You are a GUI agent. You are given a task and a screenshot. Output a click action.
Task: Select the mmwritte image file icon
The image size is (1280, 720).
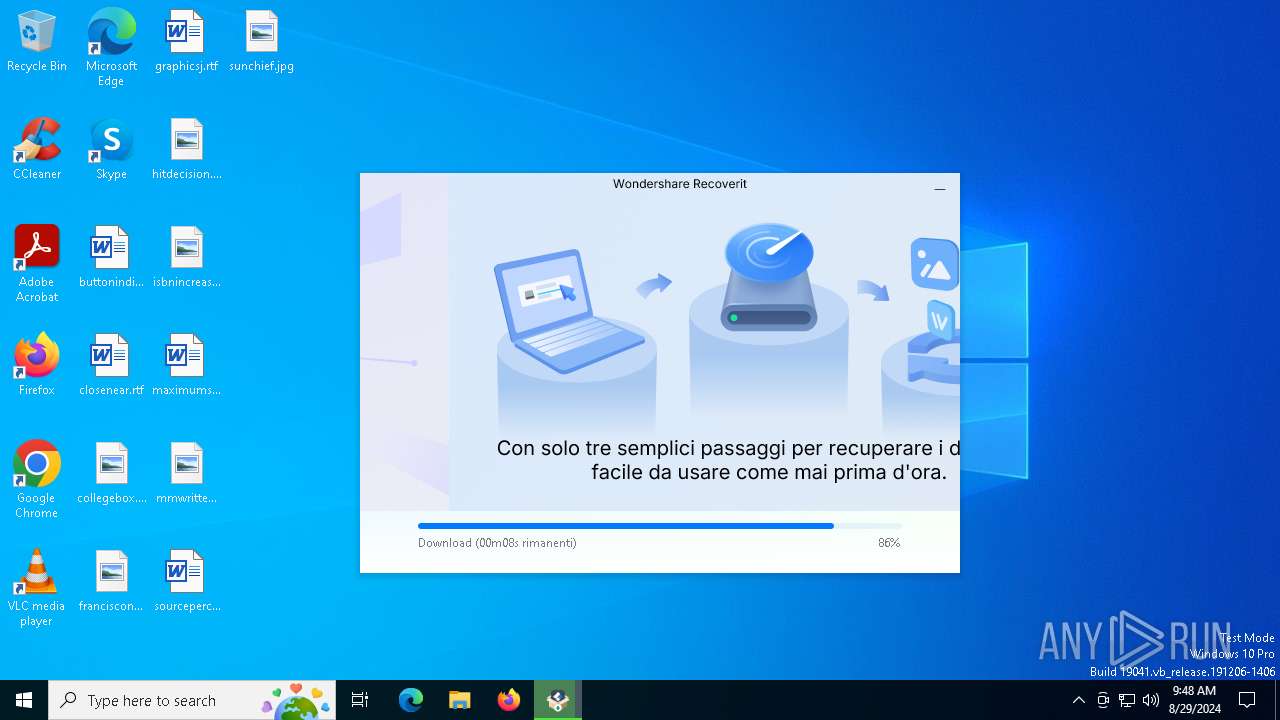click(x=186, y=474)
